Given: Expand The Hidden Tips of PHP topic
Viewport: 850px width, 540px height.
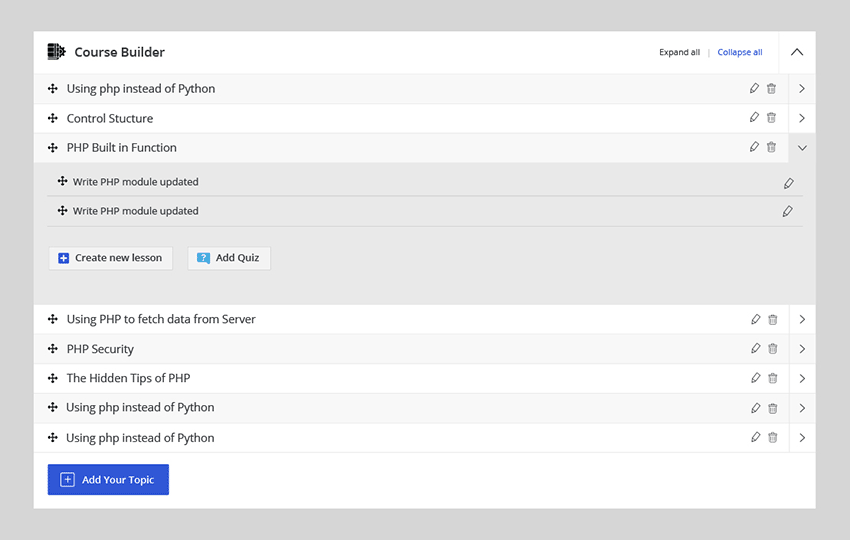Looking at the screenshot, I should (x=801, y=378).
